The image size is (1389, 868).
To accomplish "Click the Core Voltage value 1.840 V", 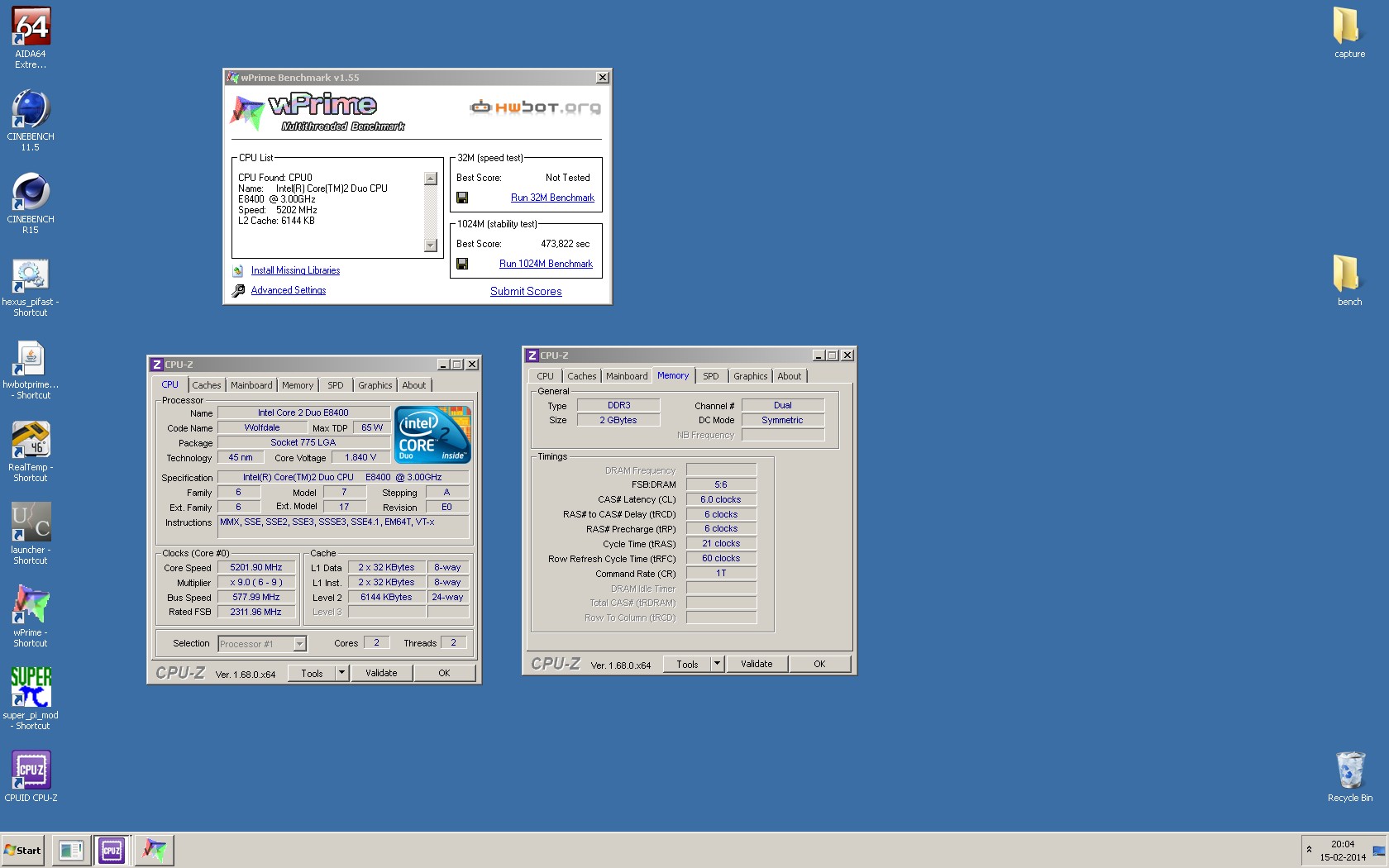I will click(360, 457).
